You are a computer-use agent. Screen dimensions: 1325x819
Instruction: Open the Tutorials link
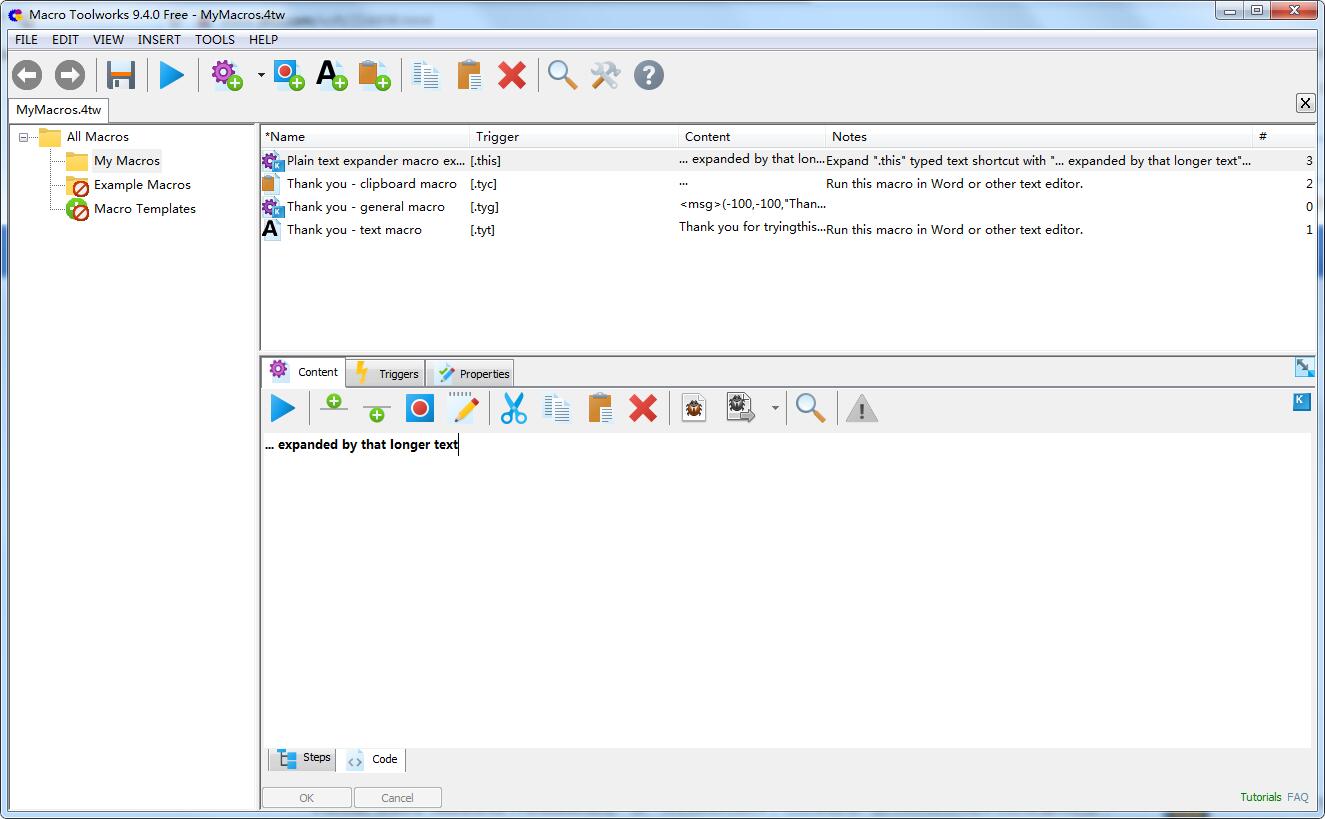click(1261, 797)
